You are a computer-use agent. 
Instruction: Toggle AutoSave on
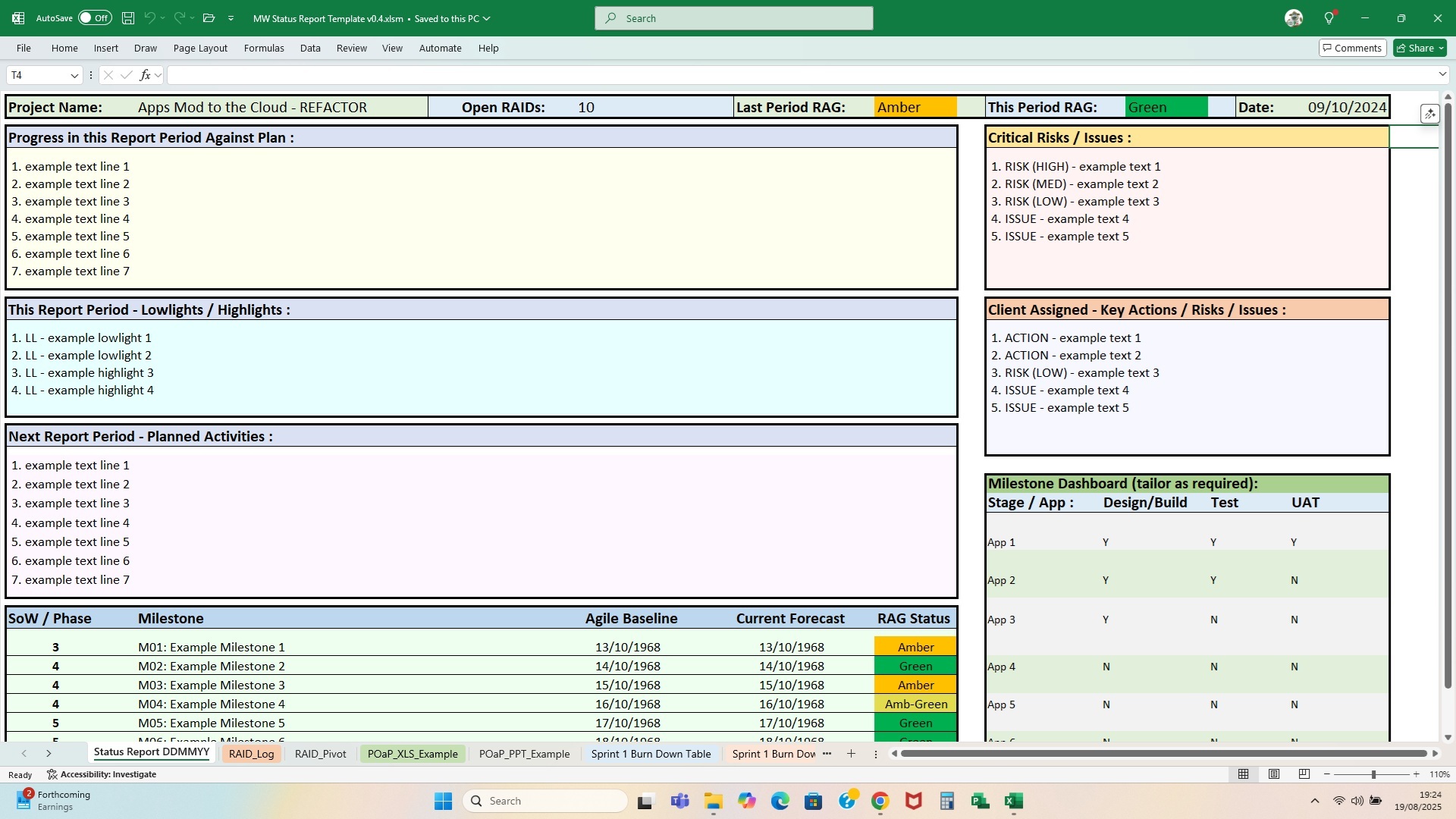point(95,17)
